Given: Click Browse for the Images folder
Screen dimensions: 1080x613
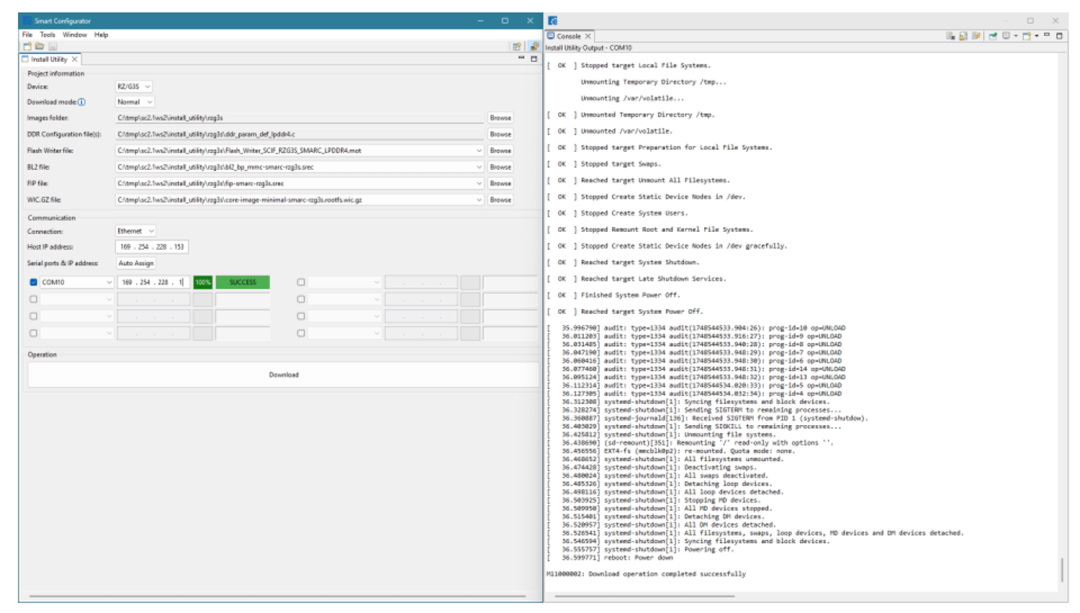Looking at the screenshot, I should point(501,118).
